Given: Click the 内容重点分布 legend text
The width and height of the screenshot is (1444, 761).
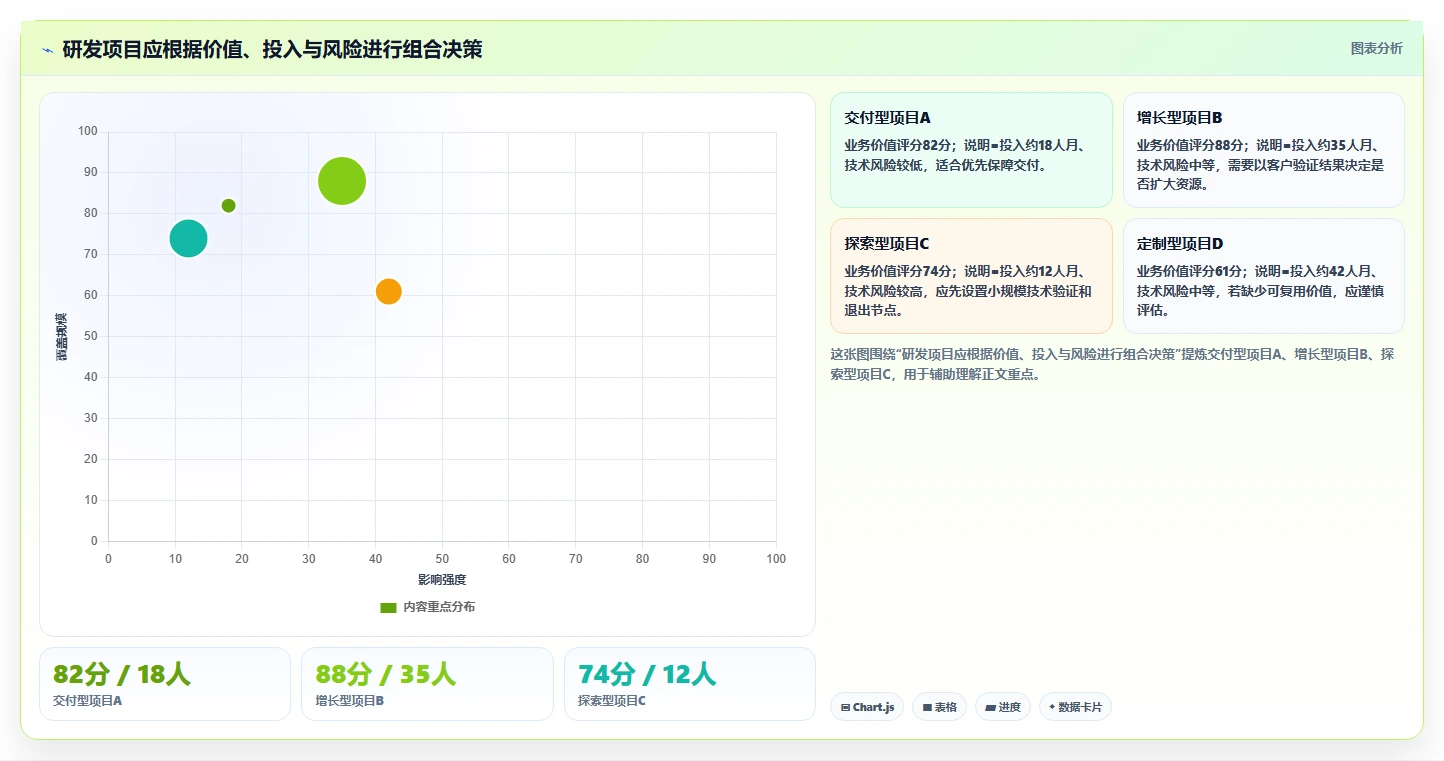Looking at the screenshot, I should pyautogui.click(x=439, y=607).
